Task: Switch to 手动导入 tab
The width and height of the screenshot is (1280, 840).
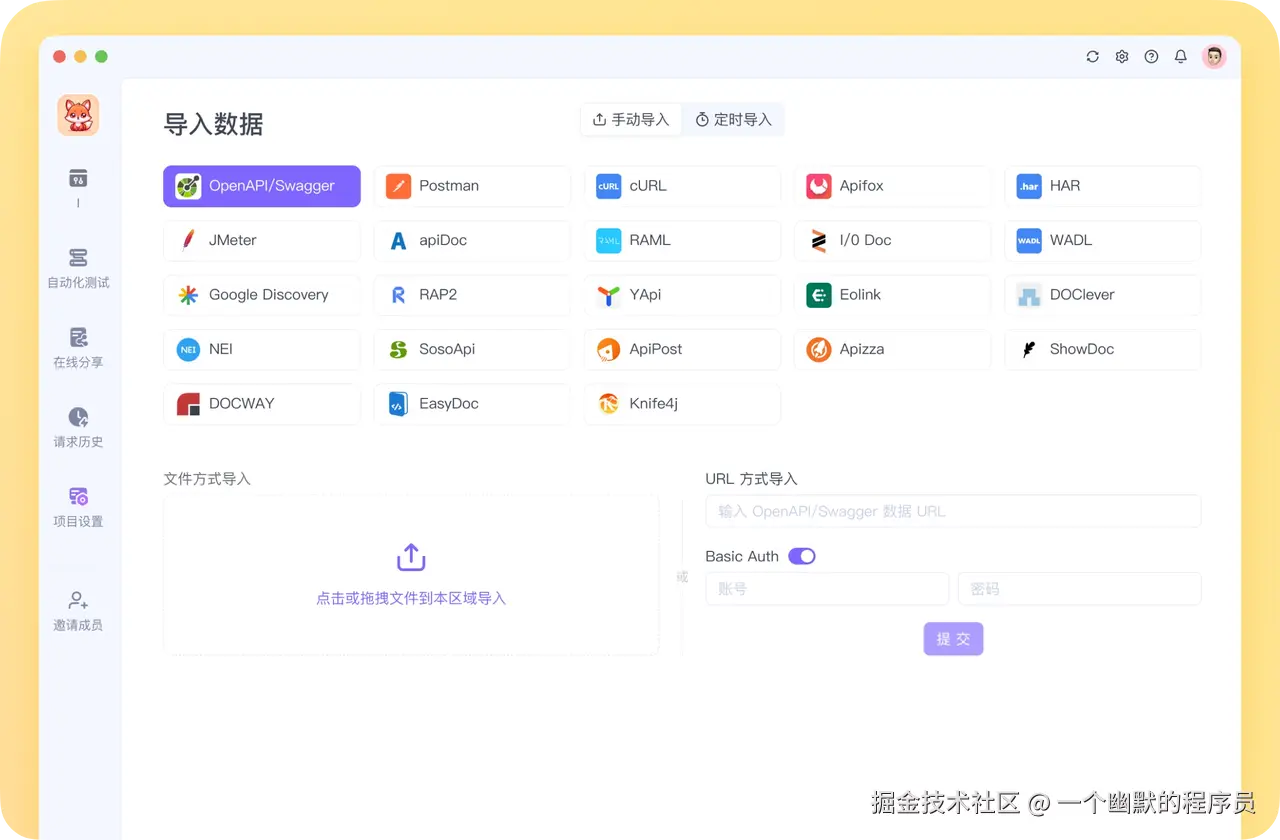Action: 631,120
